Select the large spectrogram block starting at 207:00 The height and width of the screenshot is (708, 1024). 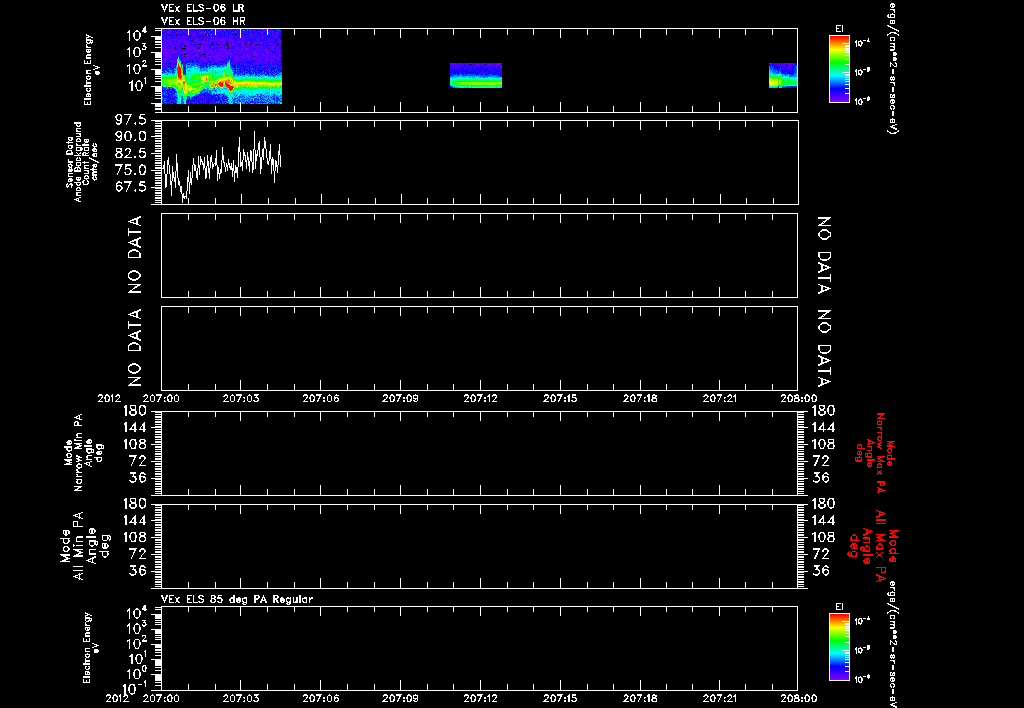(x=221, y=67)
